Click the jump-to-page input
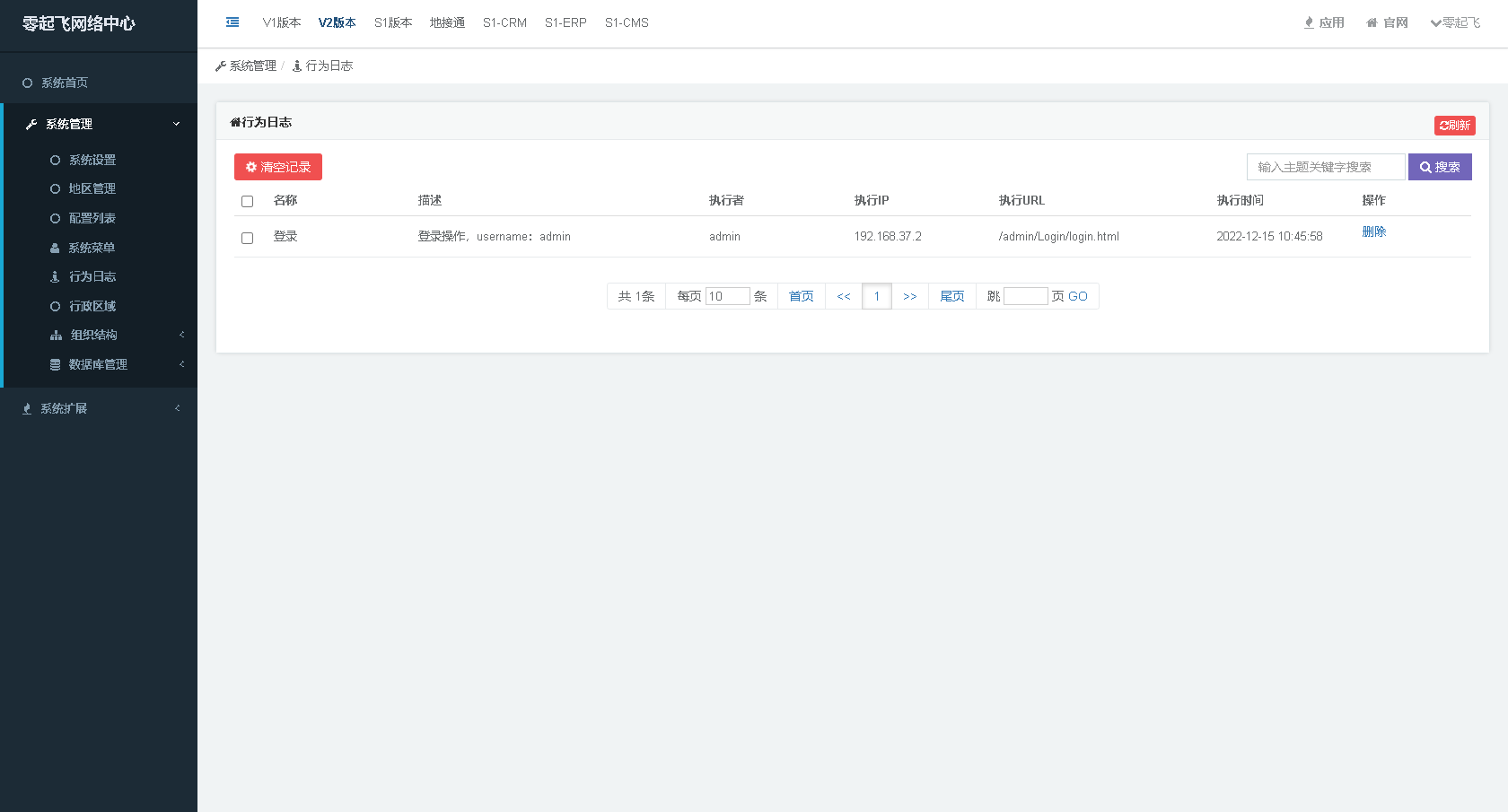 1026,296
